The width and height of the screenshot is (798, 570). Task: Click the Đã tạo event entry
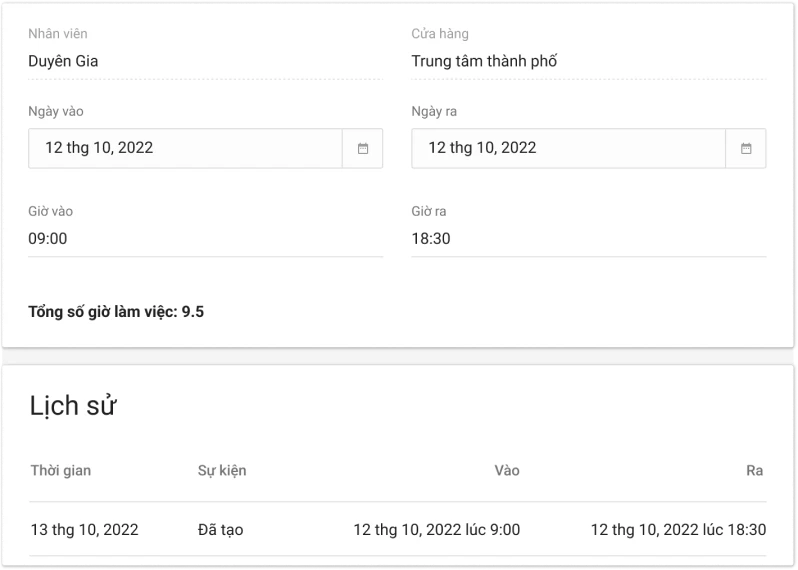click(x=220, y=530)
